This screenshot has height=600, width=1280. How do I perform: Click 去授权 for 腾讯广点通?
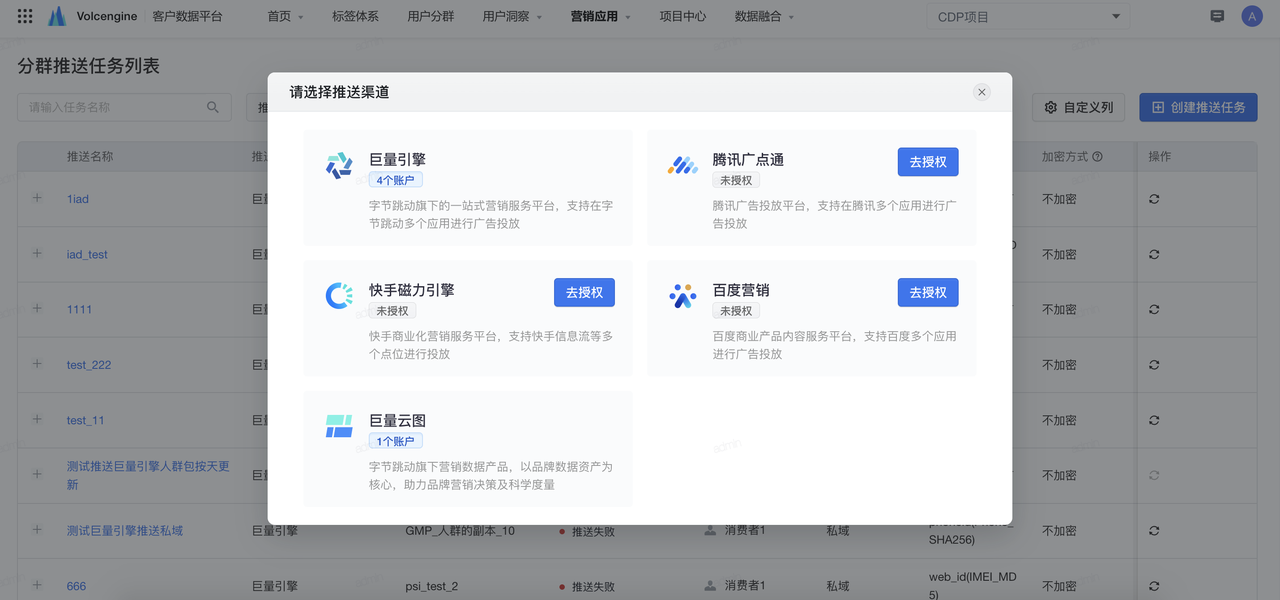tap(928, 162)
